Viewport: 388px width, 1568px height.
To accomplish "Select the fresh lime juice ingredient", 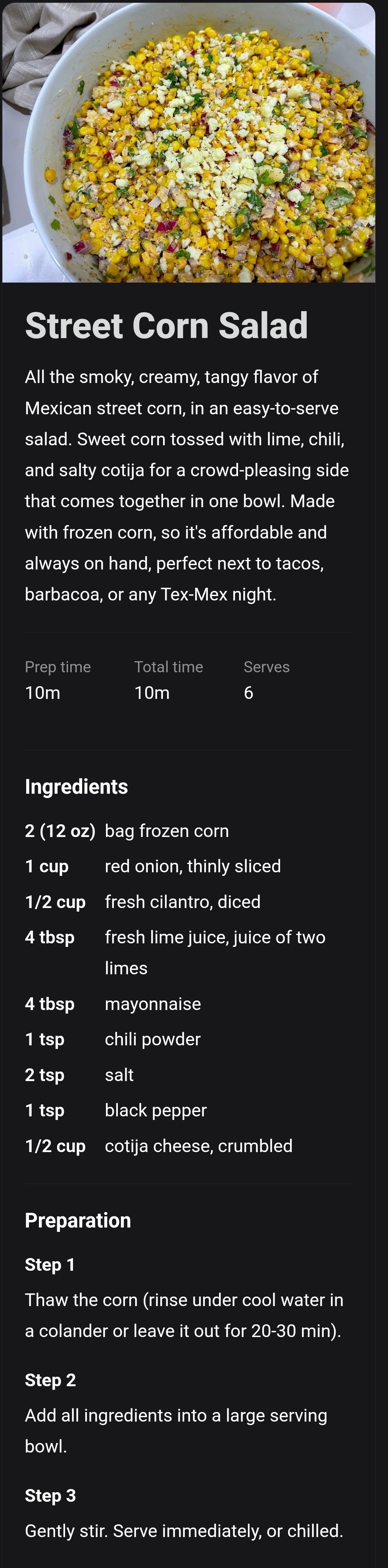I will coord(215,952).
